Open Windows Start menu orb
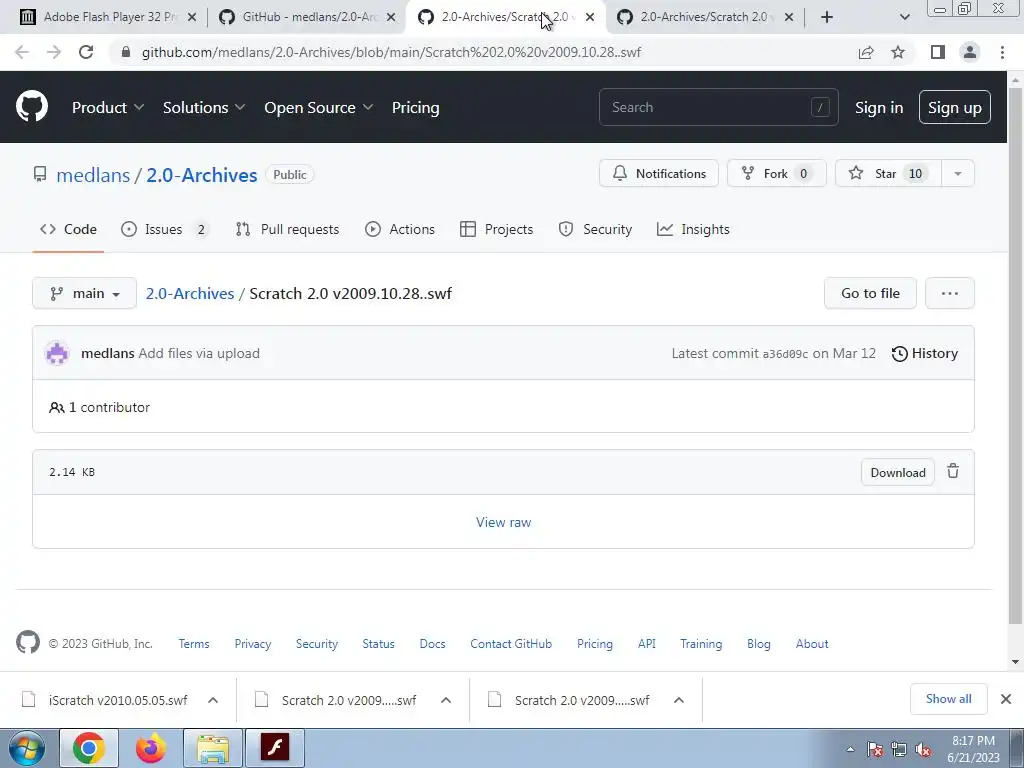Viewport: 1024px width, 768px height. 27,748
